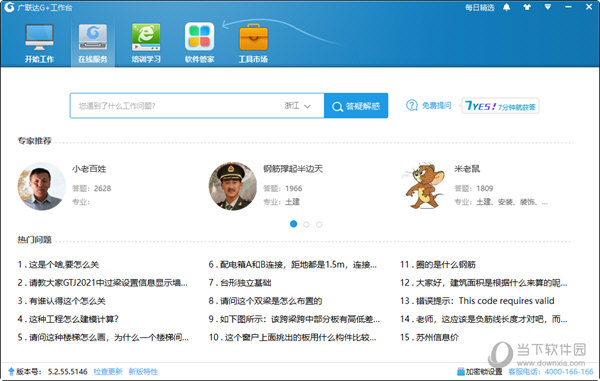The width and height of the screenshot is (600, 381).
Task: Open question 5 about 楼梯怎么画
Action: (x=103, y=337)
